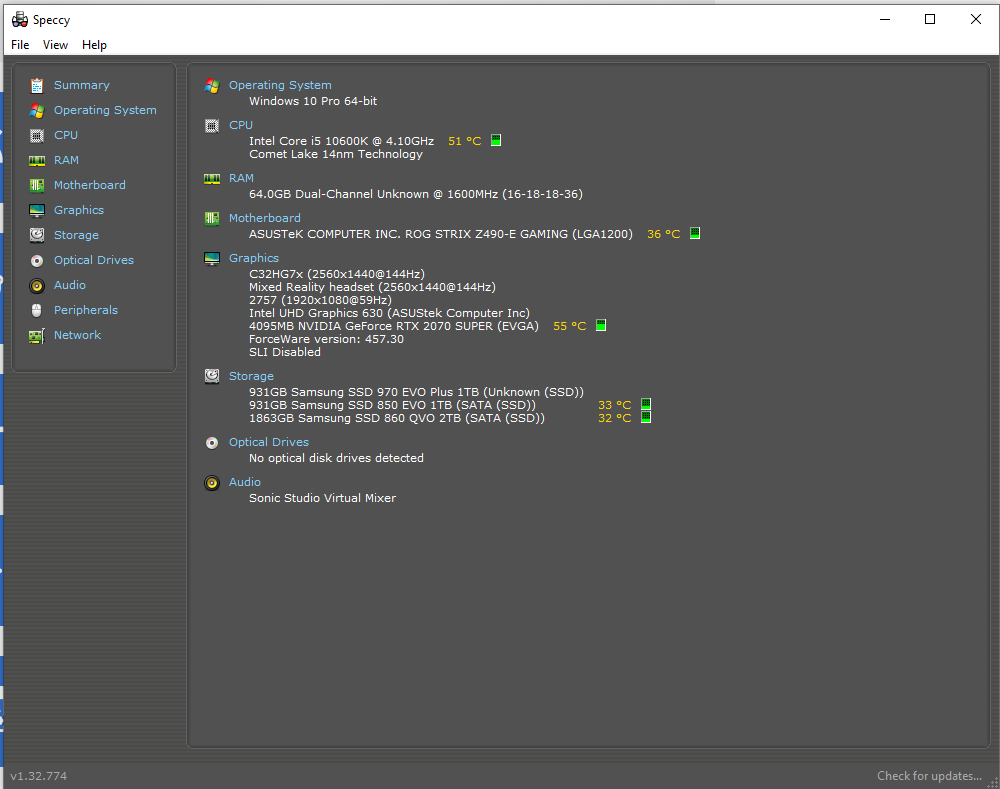
Task: Click the board icon beside Motherboard heading
Action: tap(212, 219)
